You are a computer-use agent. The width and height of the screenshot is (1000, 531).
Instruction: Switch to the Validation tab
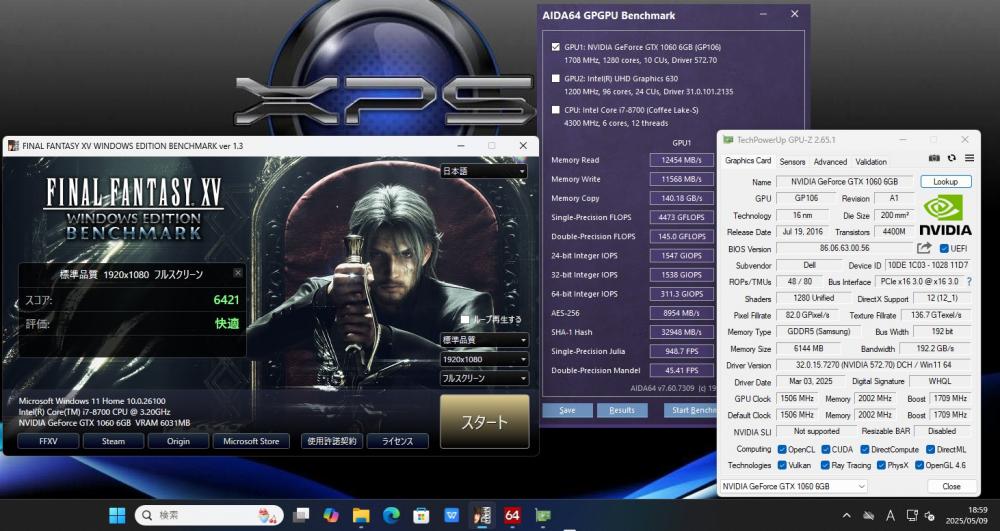point(871,162)
